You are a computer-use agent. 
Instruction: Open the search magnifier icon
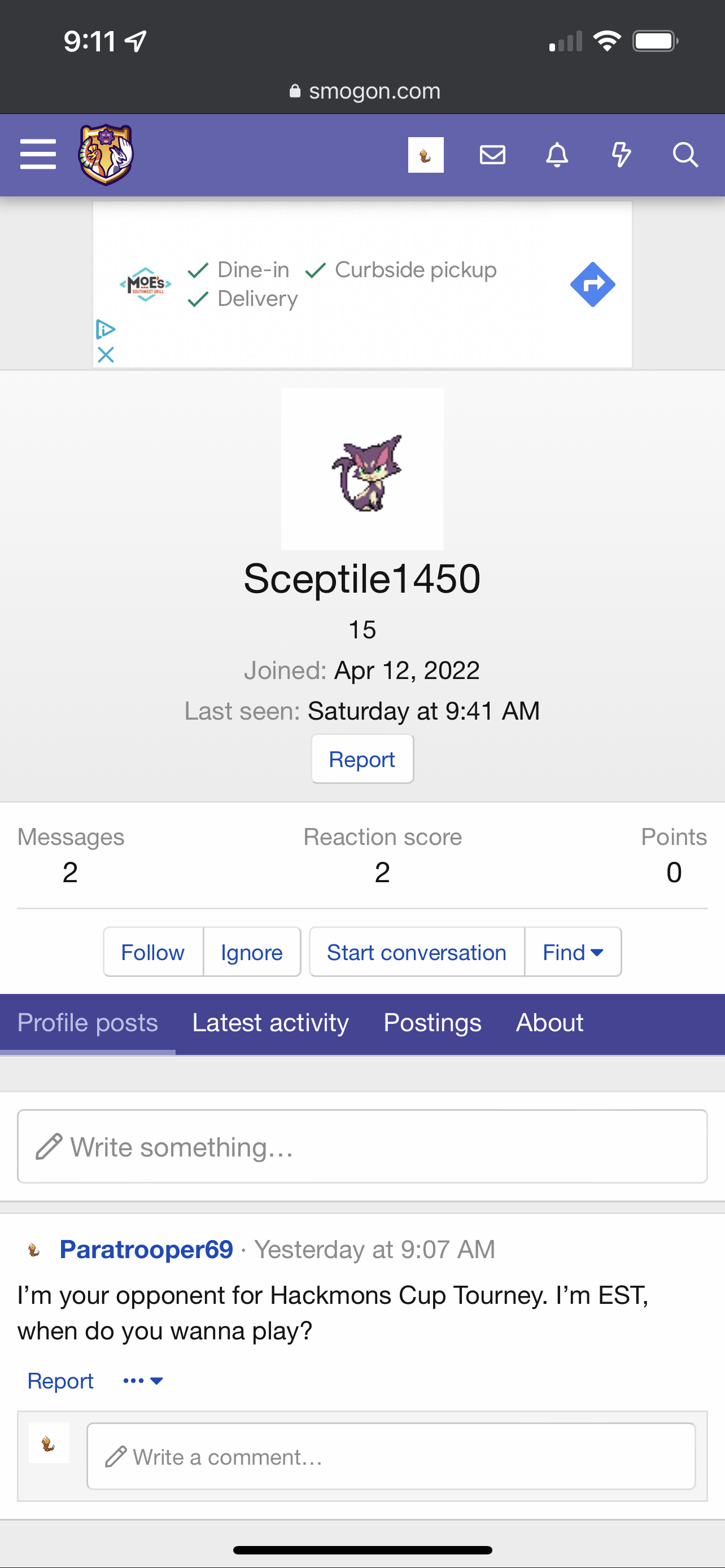coord(685,155)
